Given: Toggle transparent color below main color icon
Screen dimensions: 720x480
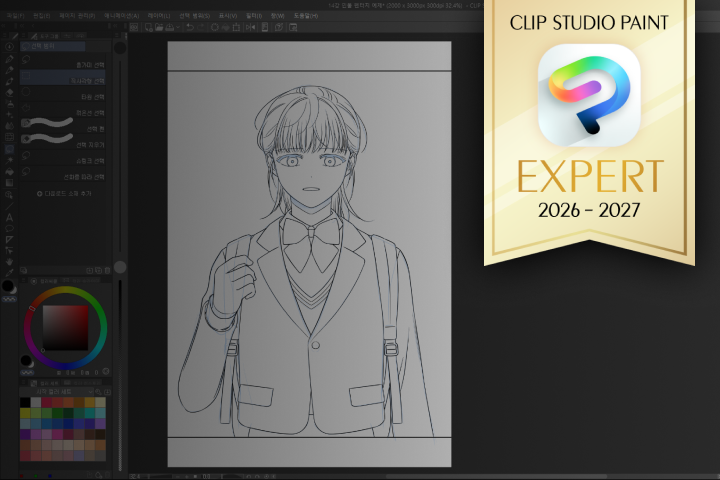Looking at the screenshot, I should coord(9,299).
